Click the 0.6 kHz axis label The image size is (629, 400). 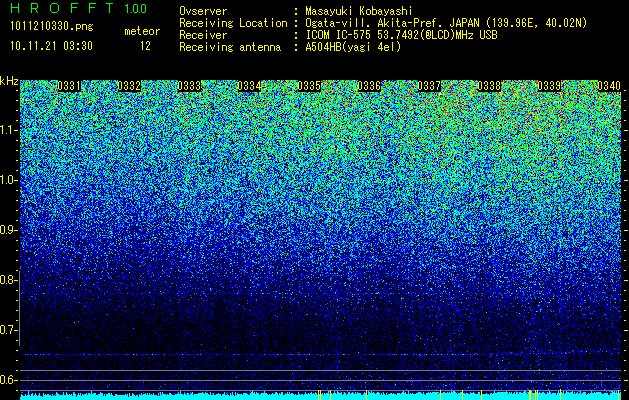tap(9, 380)
